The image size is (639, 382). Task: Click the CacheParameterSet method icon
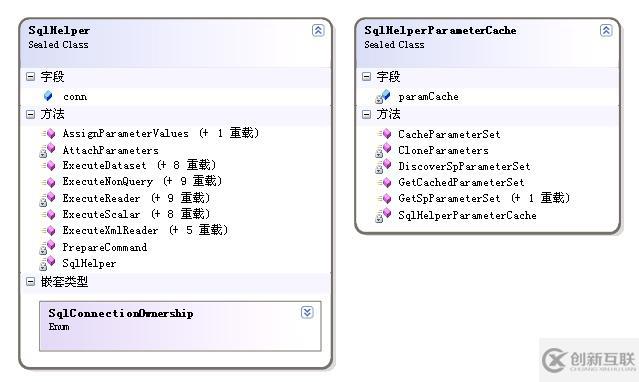(x=384, y=134)
